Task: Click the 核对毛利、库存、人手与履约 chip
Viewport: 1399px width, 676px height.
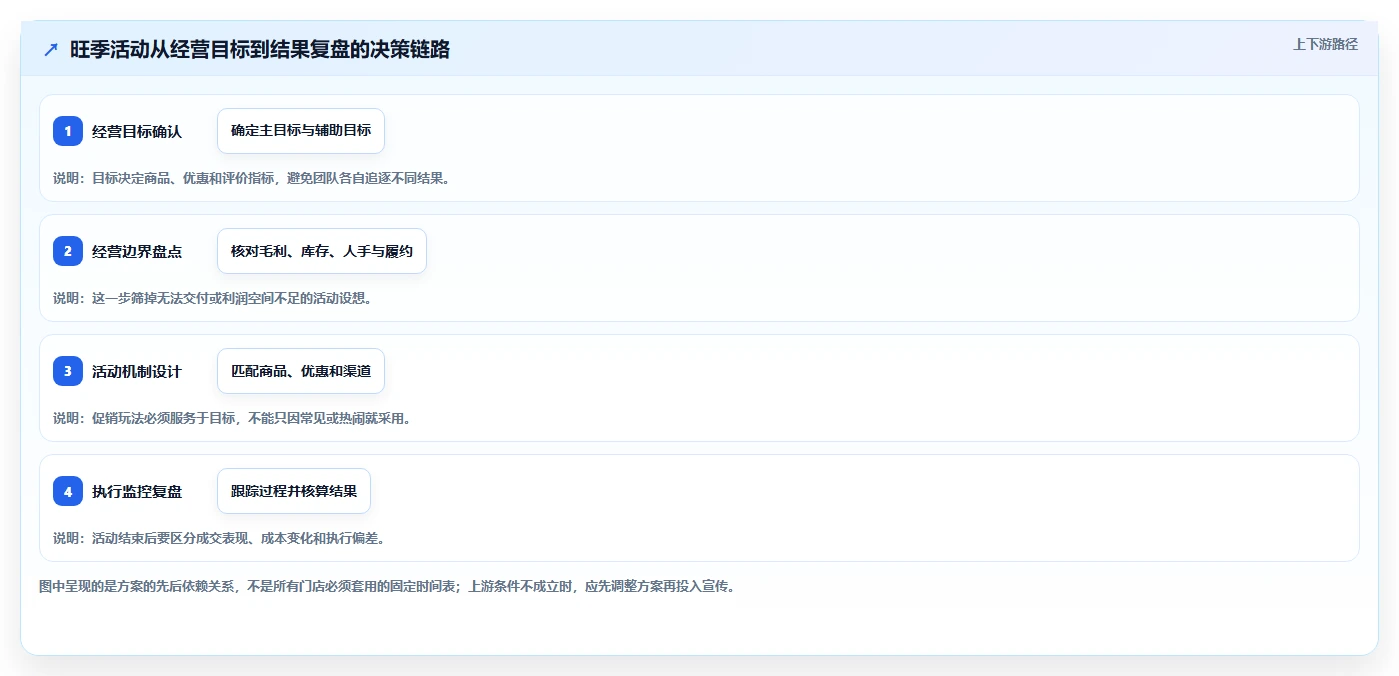Action: tap(322, 251)
